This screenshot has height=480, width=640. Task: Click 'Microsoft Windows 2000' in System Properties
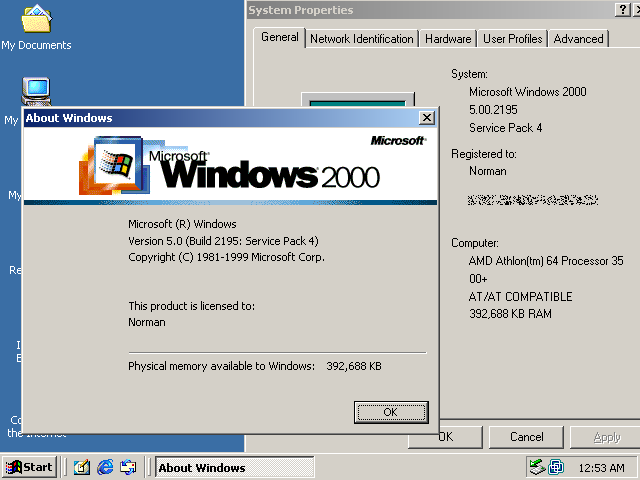coord(528,92)
